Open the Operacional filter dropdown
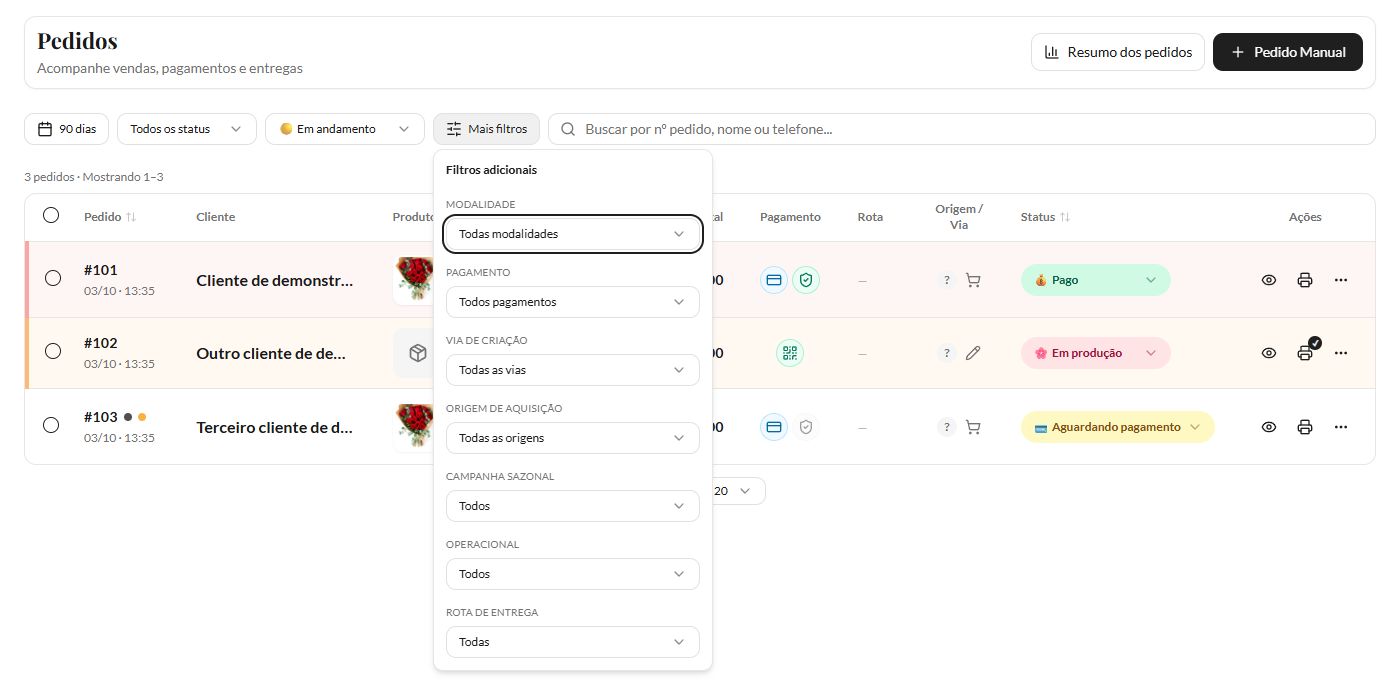 point(573,574)
